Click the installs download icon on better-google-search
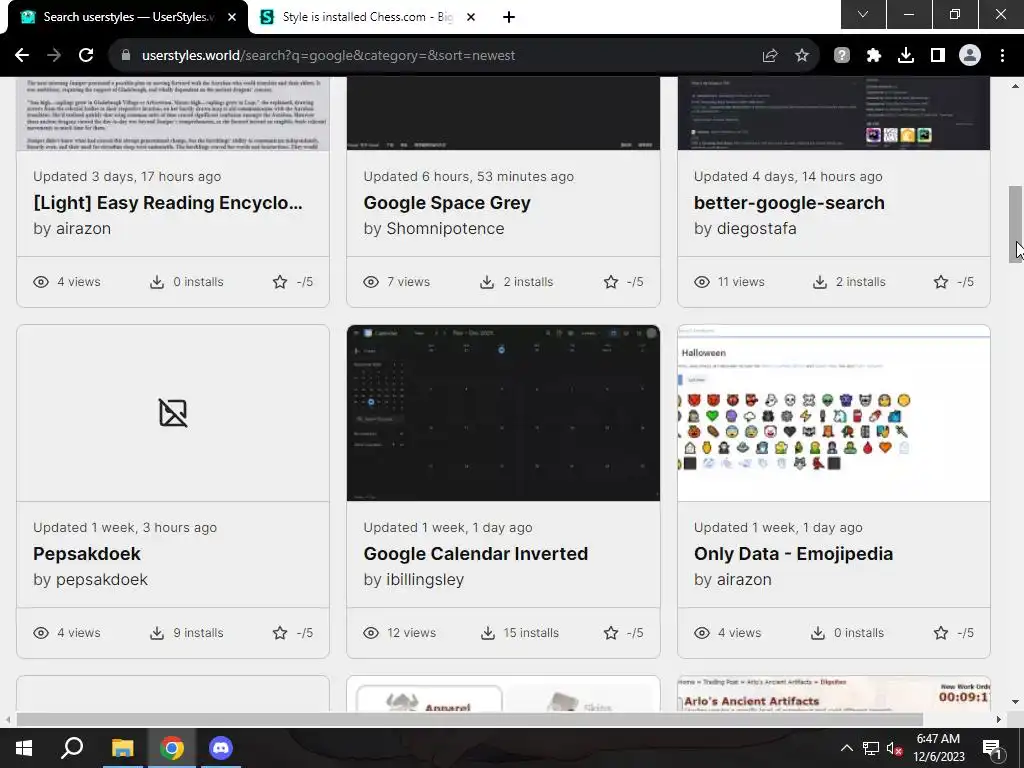This screenshot has width=1024, height=768. pyautogui.click(x=820, y=282)
